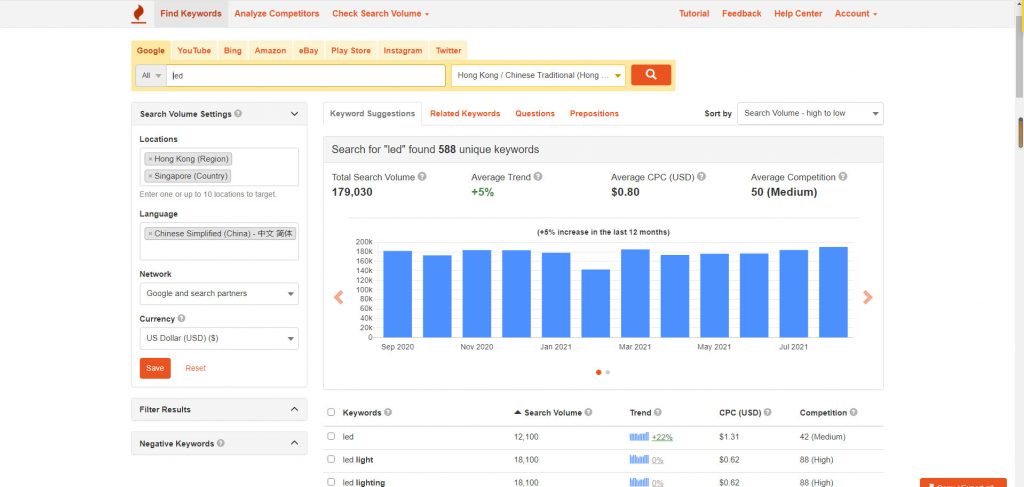This screenshot has height=487, width=1024.
Task: Tick the checkbox for 'led light'
Action: pos(331,459)
